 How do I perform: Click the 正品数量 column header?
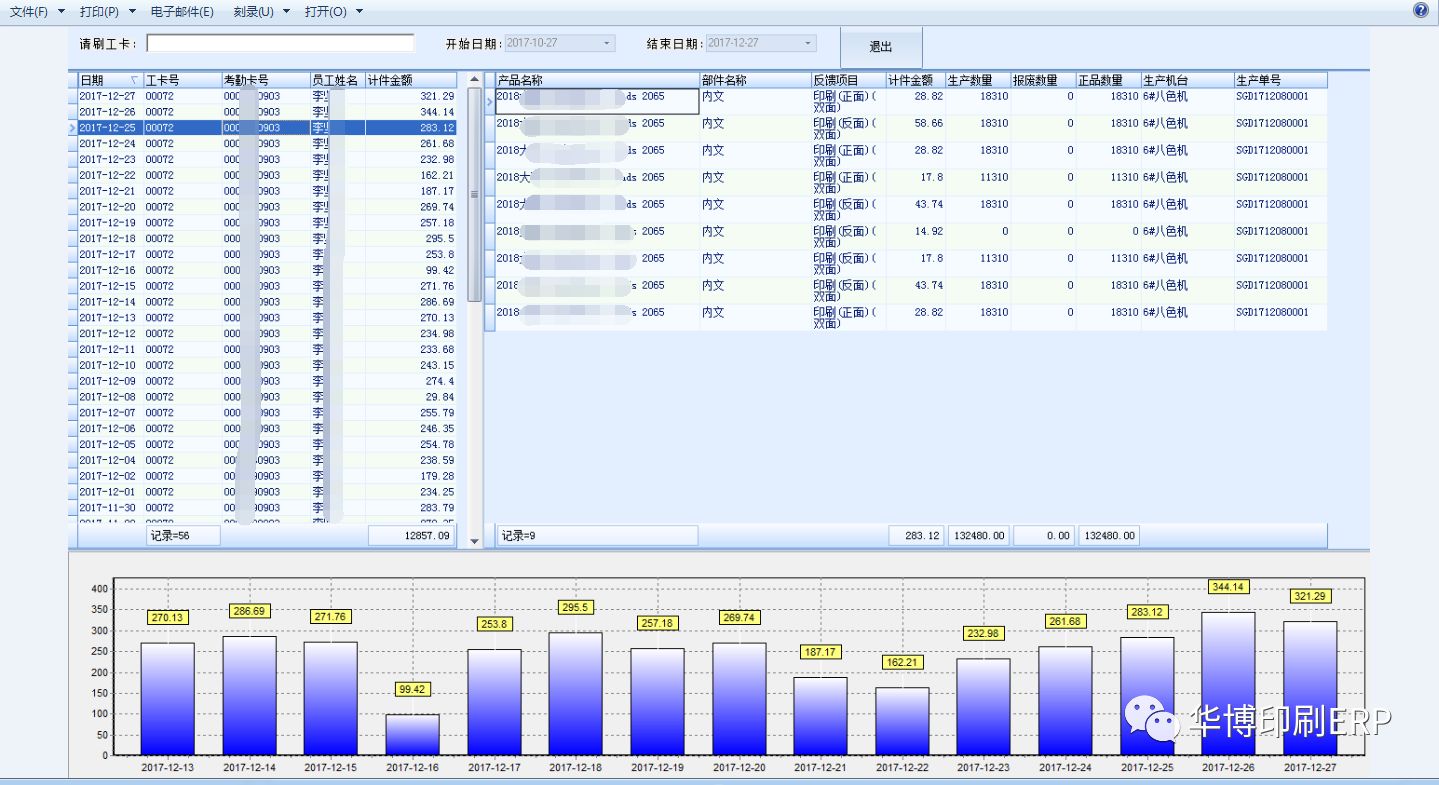click(x=1108, y=80)
